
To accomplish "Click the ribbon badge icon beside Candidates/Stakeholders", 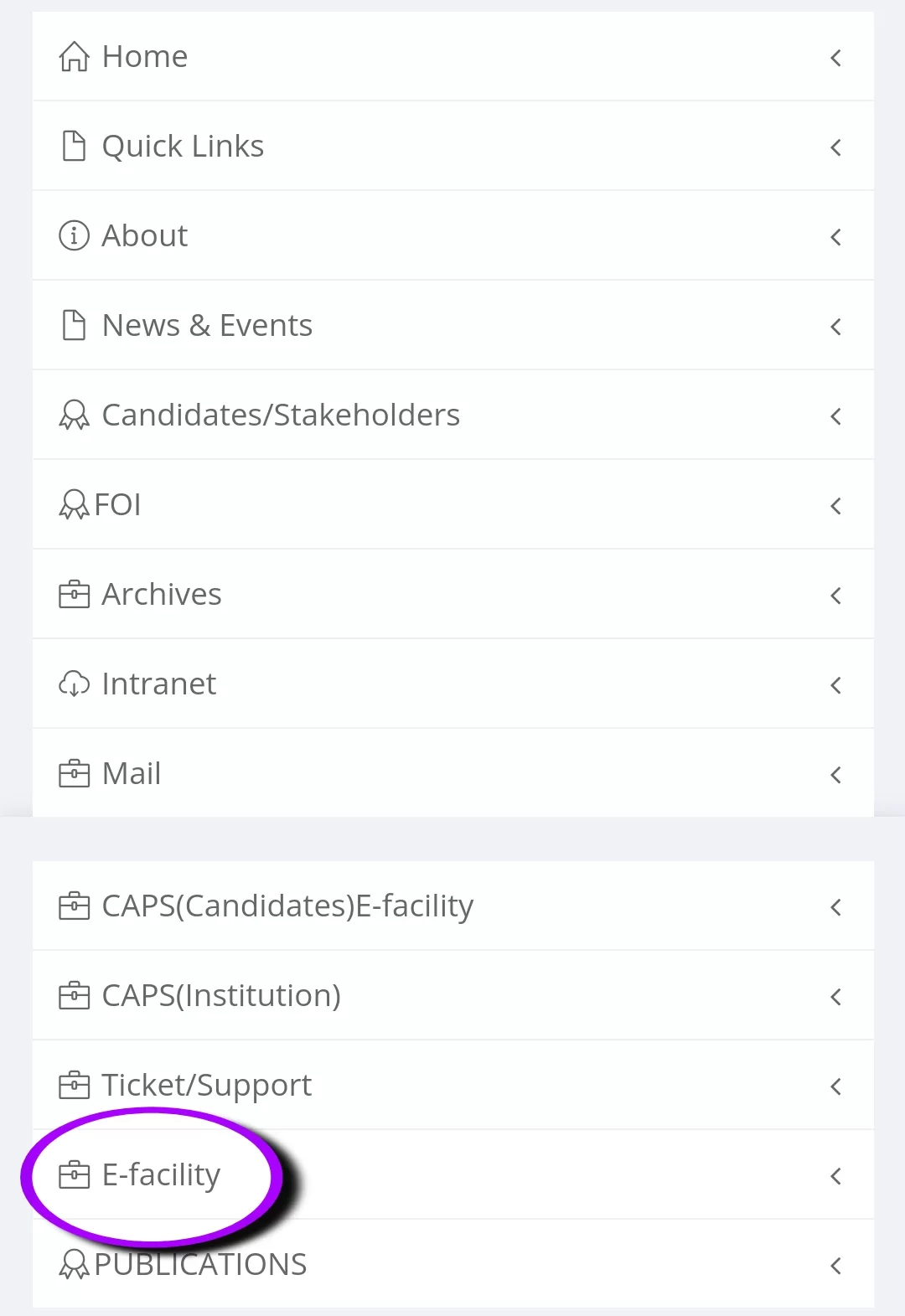I will click(x=74, y=415).
